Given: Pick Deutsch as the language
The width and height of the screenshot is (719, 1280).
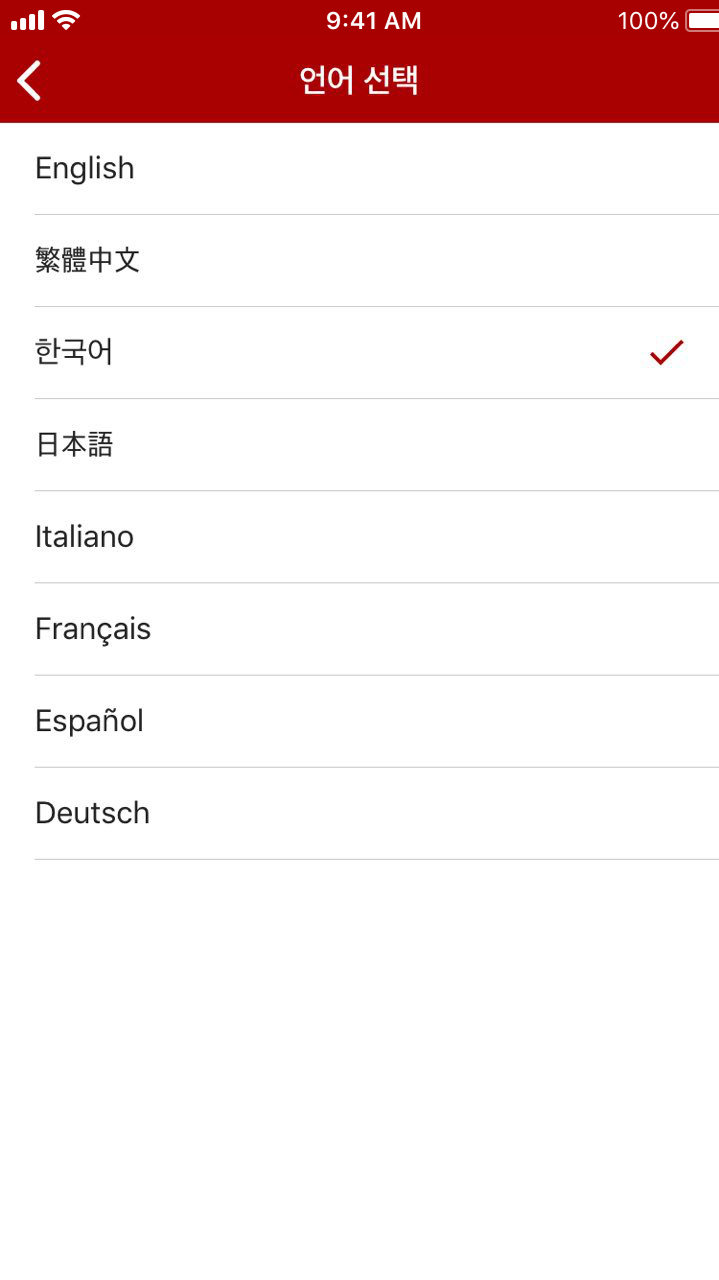Looking at the screenshot, I should pos(360,812).
